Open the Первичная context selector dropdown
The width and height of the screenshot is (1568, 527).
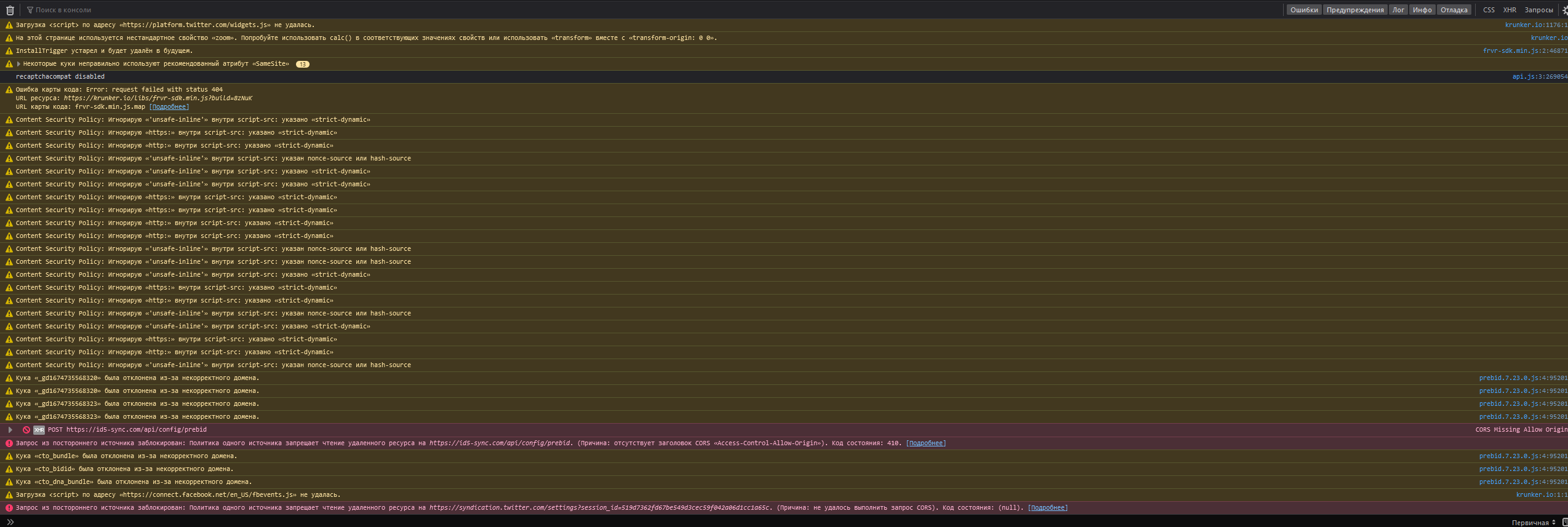[1532, 523]
